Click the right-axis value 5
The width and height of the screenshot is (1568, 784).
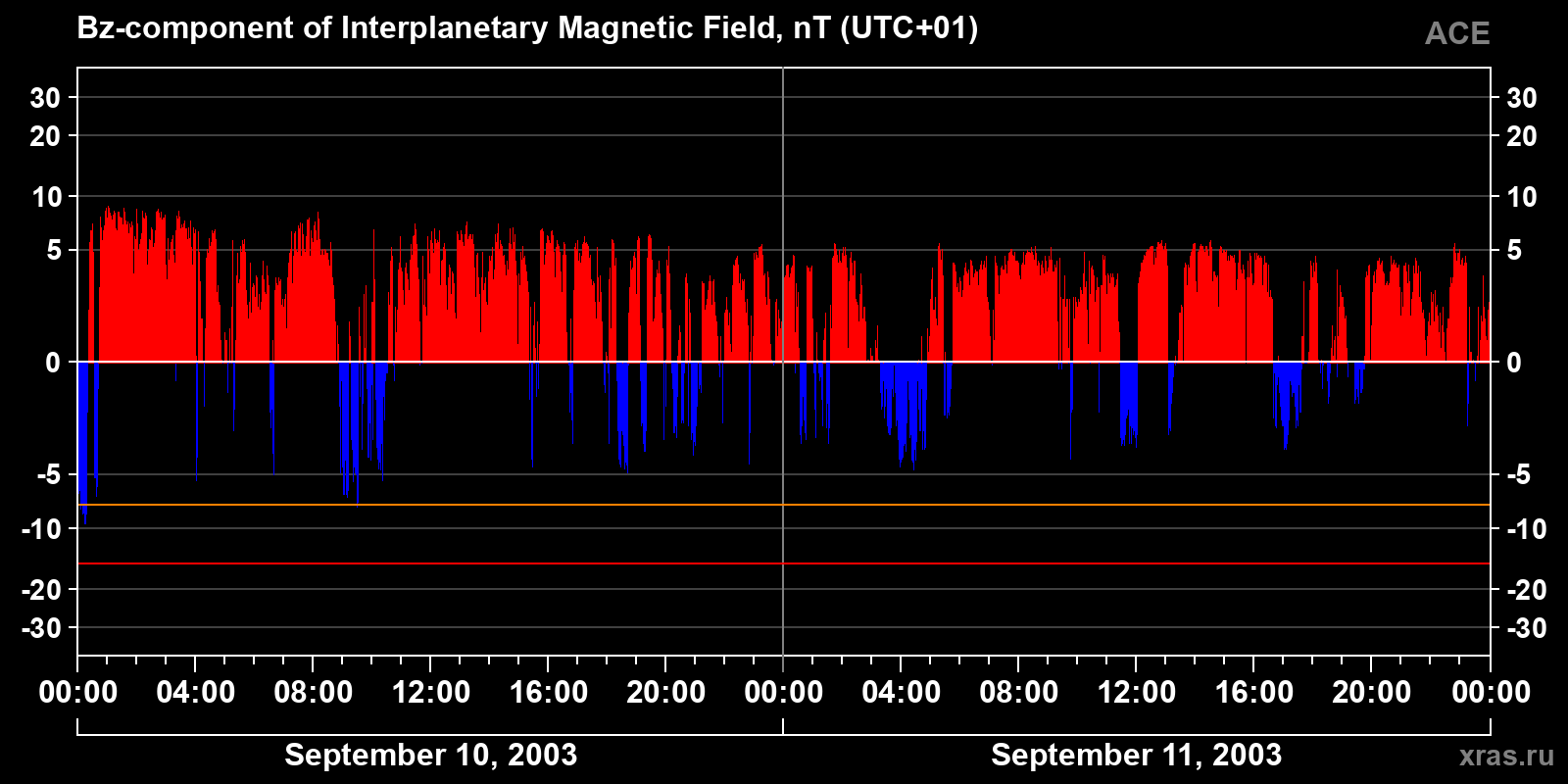click(x=1514, y=251)
